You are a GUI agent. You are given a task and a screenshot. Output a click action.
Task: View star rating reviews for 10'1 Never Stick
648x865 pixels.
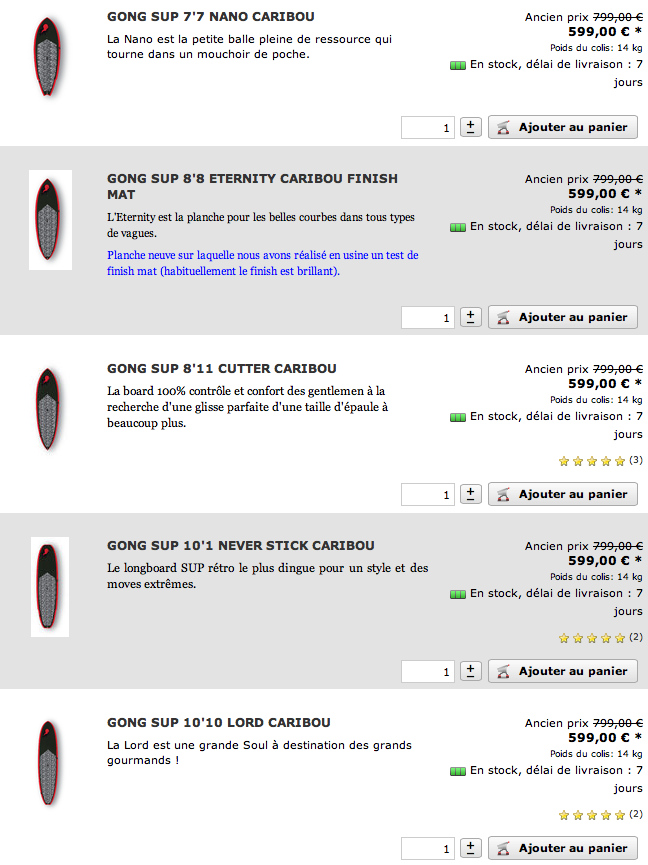coord(592,638)
